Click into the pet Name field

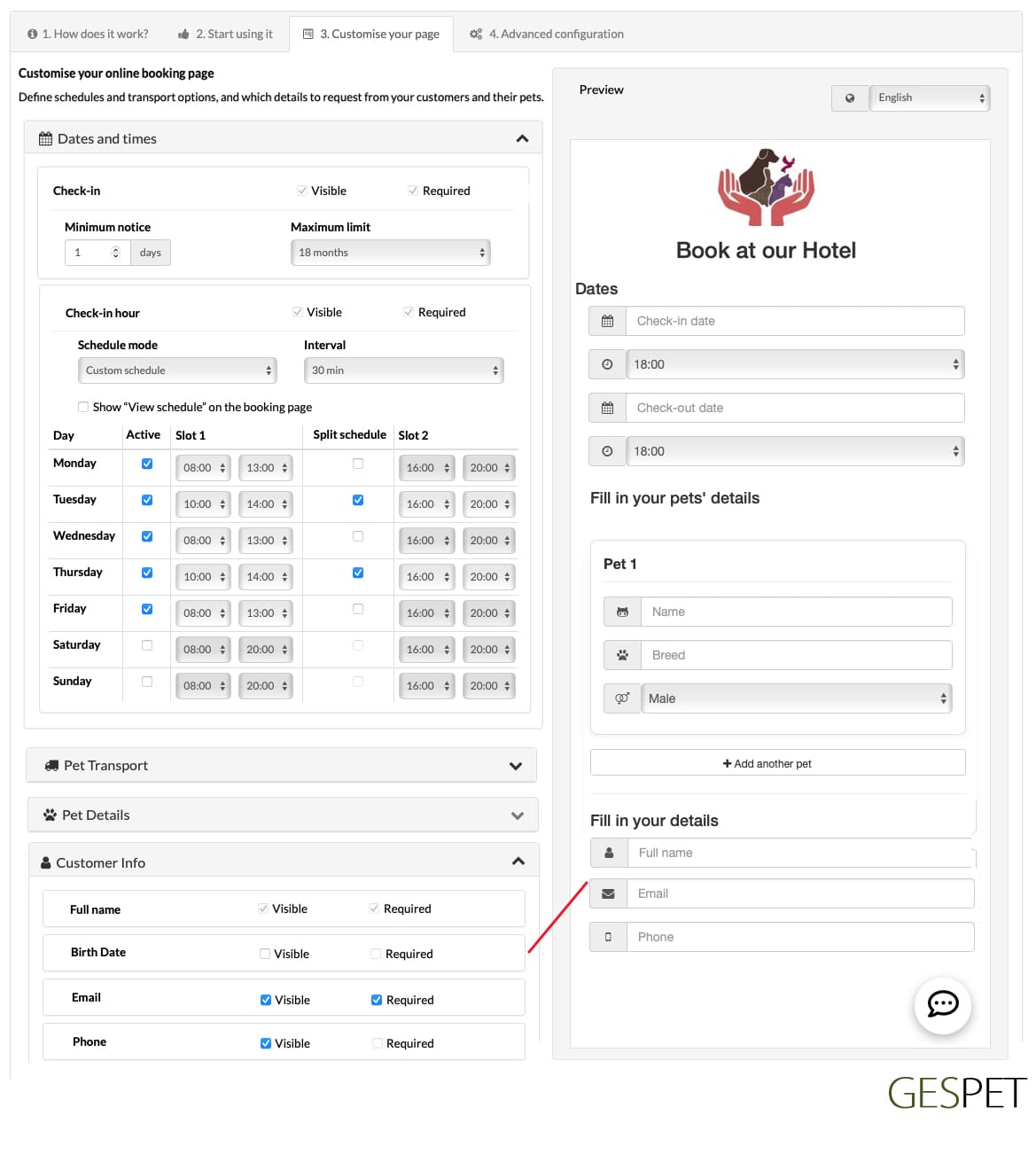coord(796,612)
